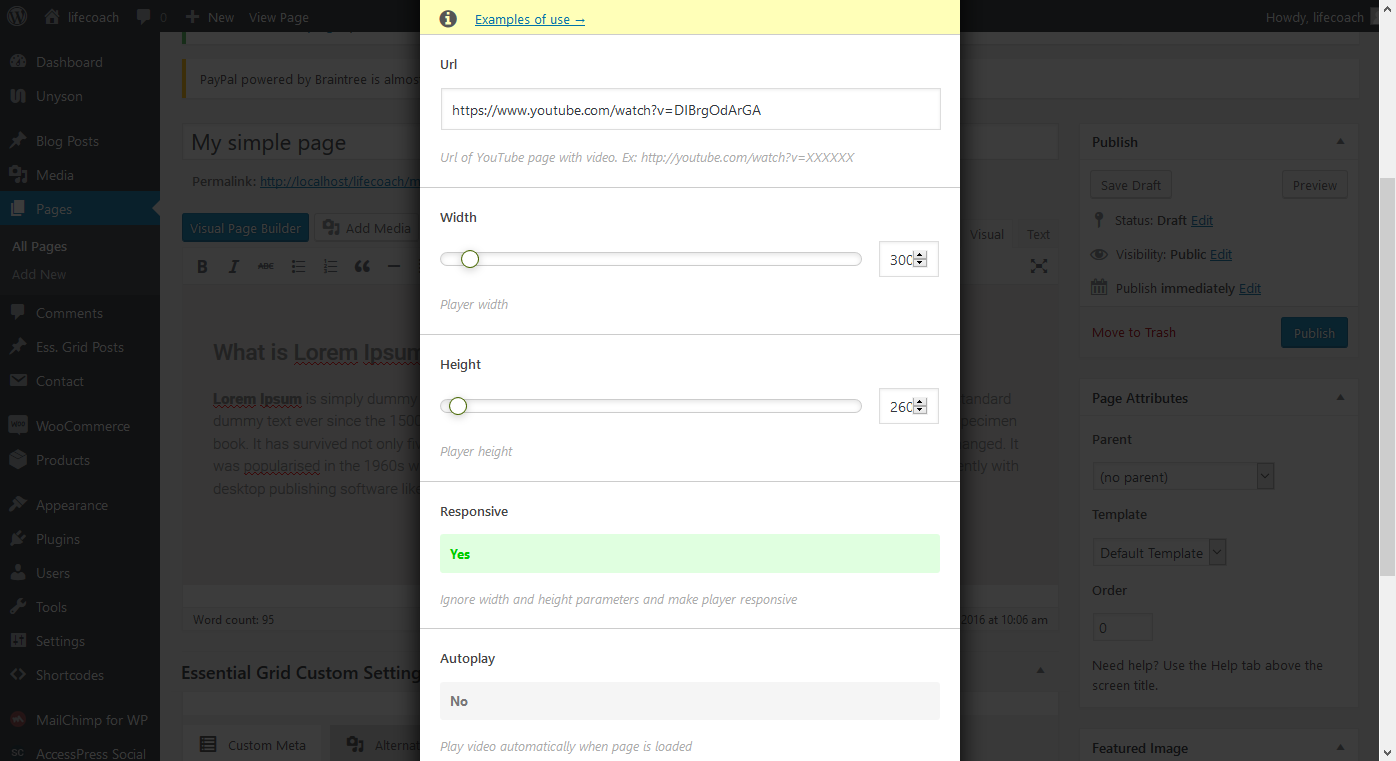Click the Save Draft button
This screenshot has width=1396, height=761.
[1130, 185]
